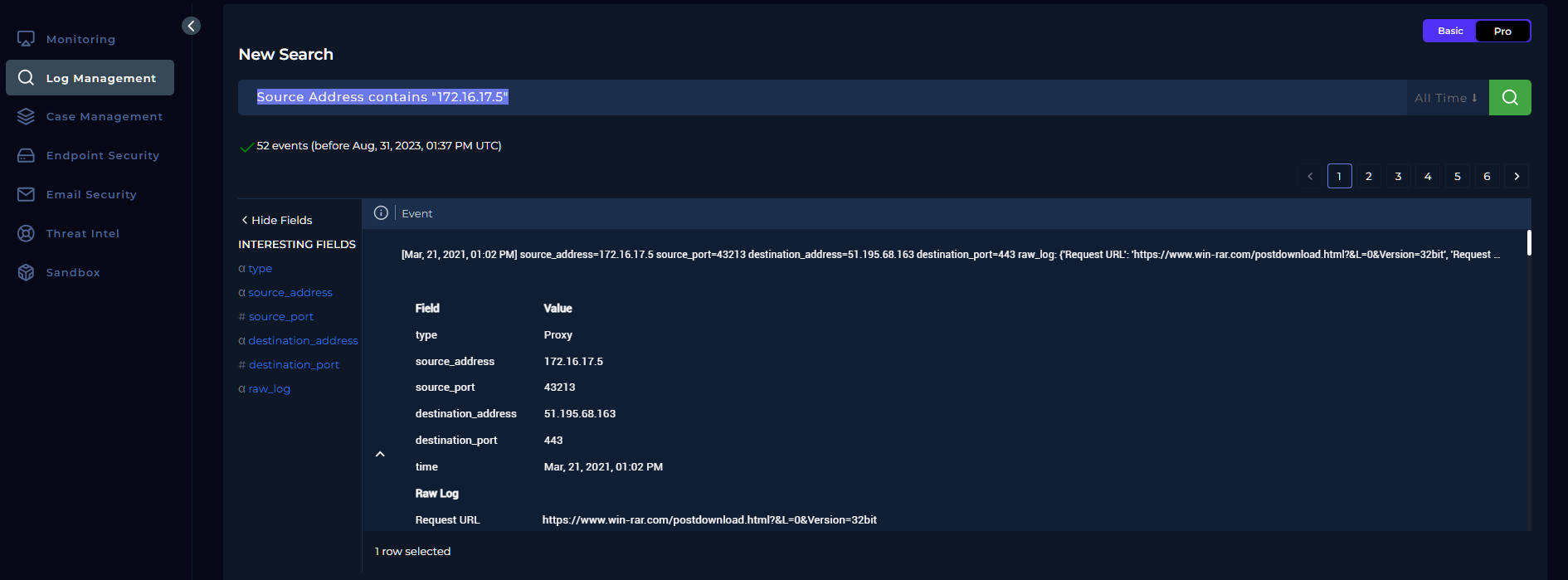
Task: Click the Endpoint Security icon
Action: click(x=26, y=155)
